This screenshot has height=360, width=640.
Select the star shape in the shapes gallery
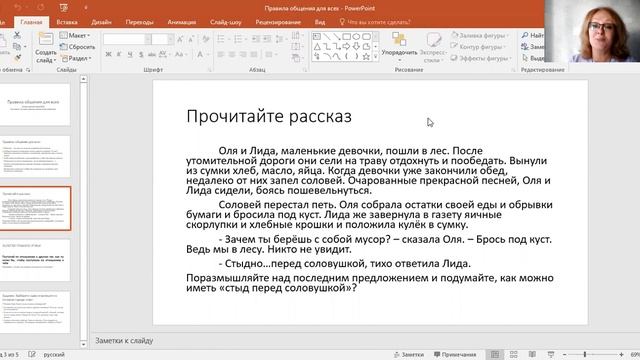tap(366, 56)
